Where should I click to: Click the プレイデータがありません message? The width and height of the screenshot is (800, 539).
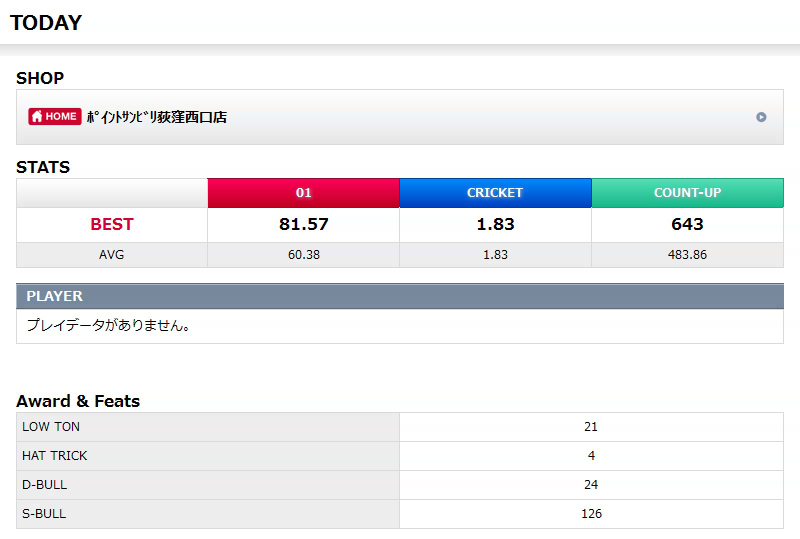tap(108, 326)
